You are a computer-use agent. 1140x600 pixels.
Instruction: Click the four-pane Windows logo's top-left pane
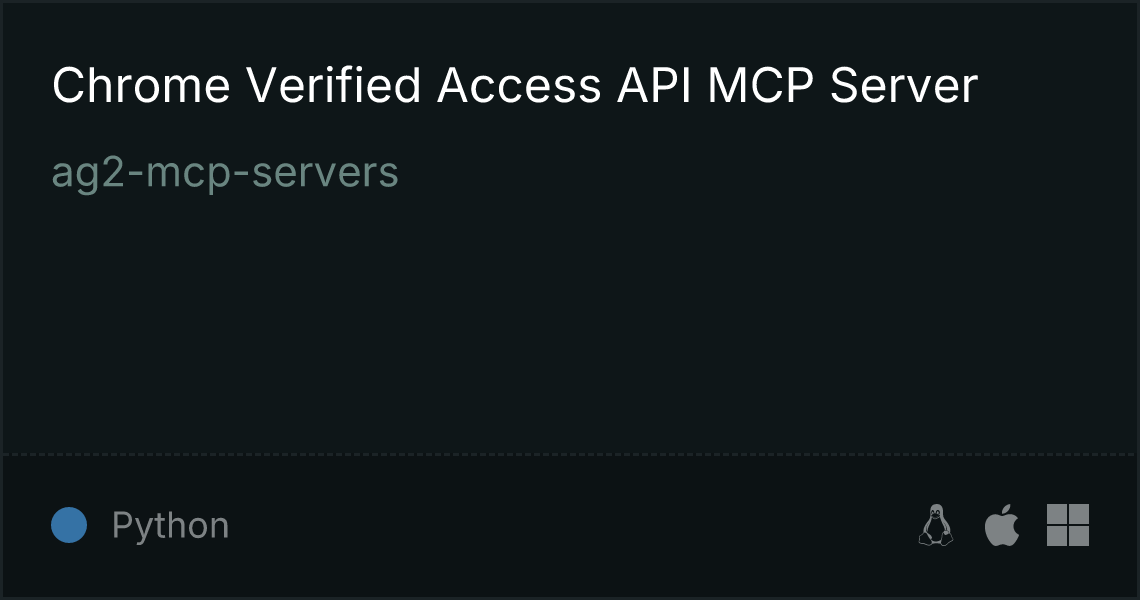point(1056,513)
